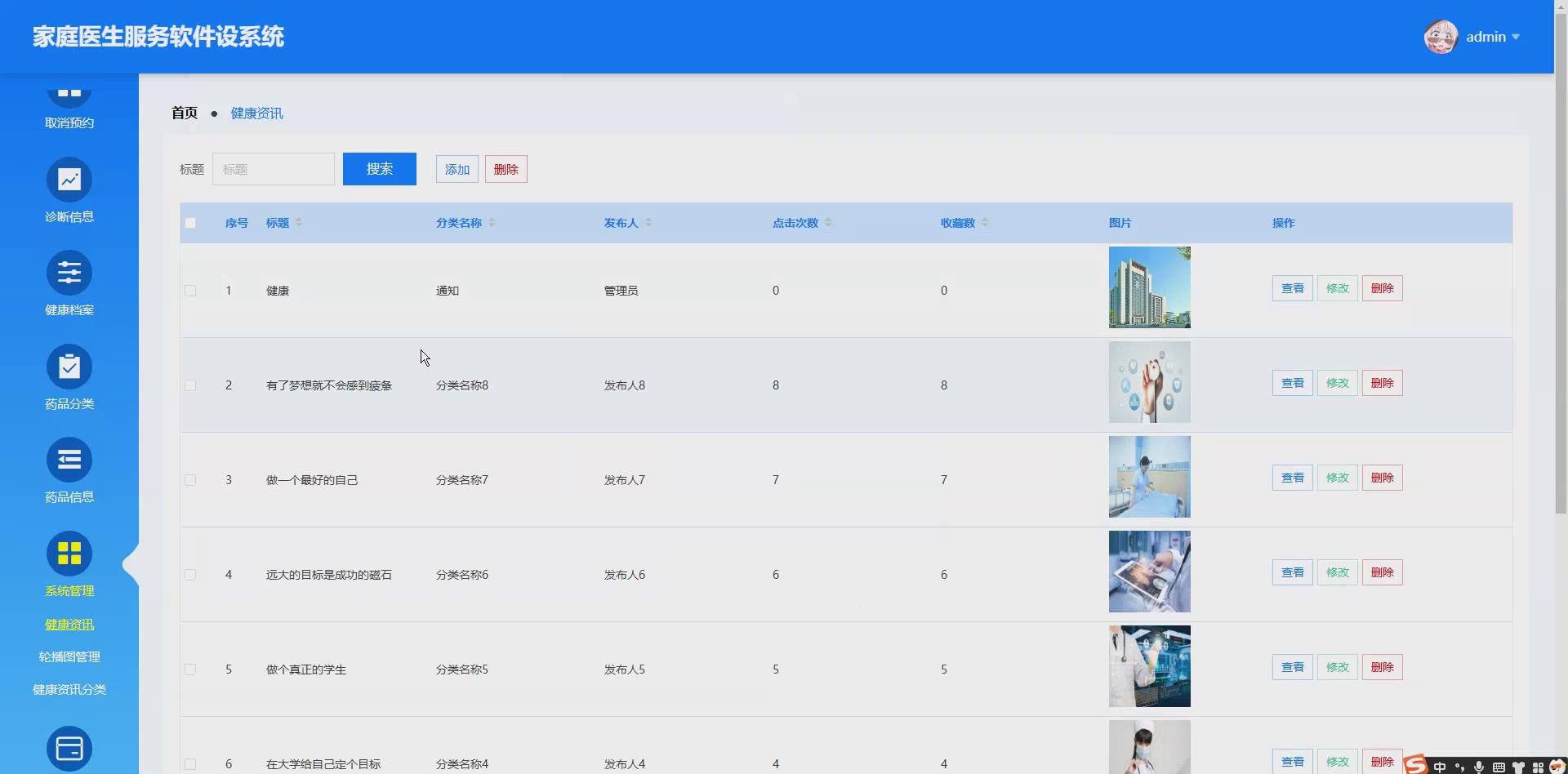The width and height of the screenshot is (1568, 774).
Task: Check the row 远大的目标是成功的磁石 checkbox
Action: [x=190, y=575]
